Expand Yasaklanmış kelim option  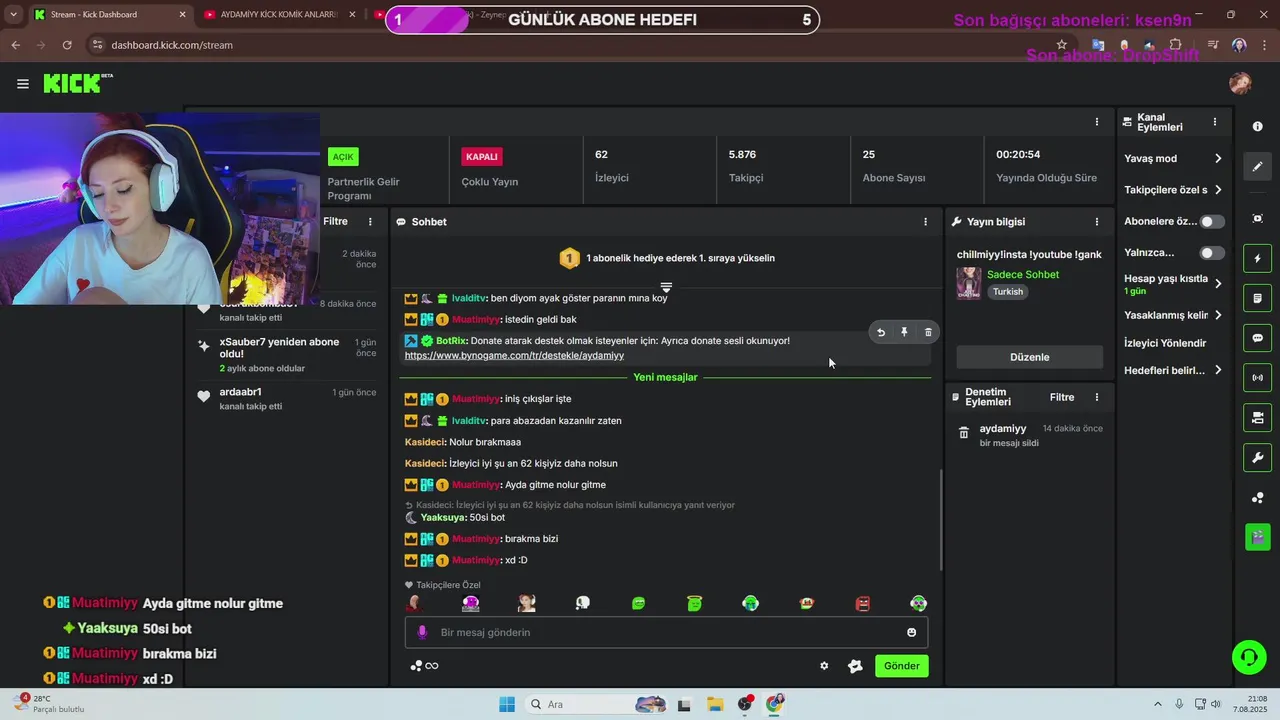[x=1173, y=315]
